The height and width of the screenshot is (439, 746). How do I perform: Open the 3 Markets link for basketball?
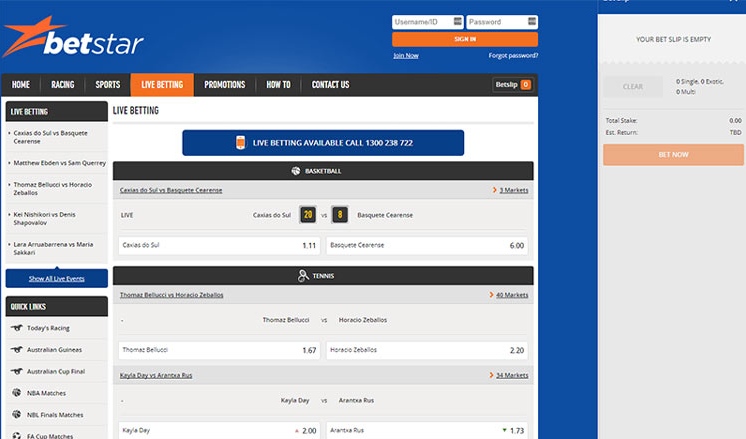[514, 190]
